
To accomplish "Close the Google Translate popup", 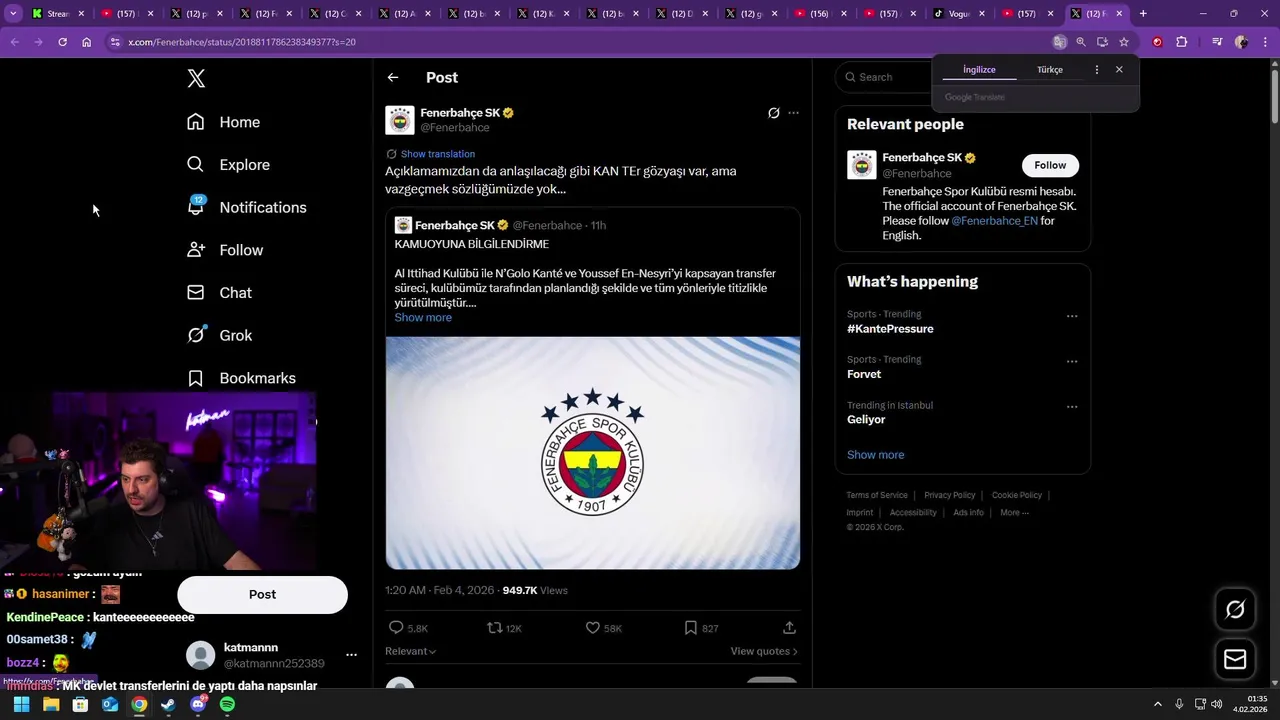I will pos(1119,70).
